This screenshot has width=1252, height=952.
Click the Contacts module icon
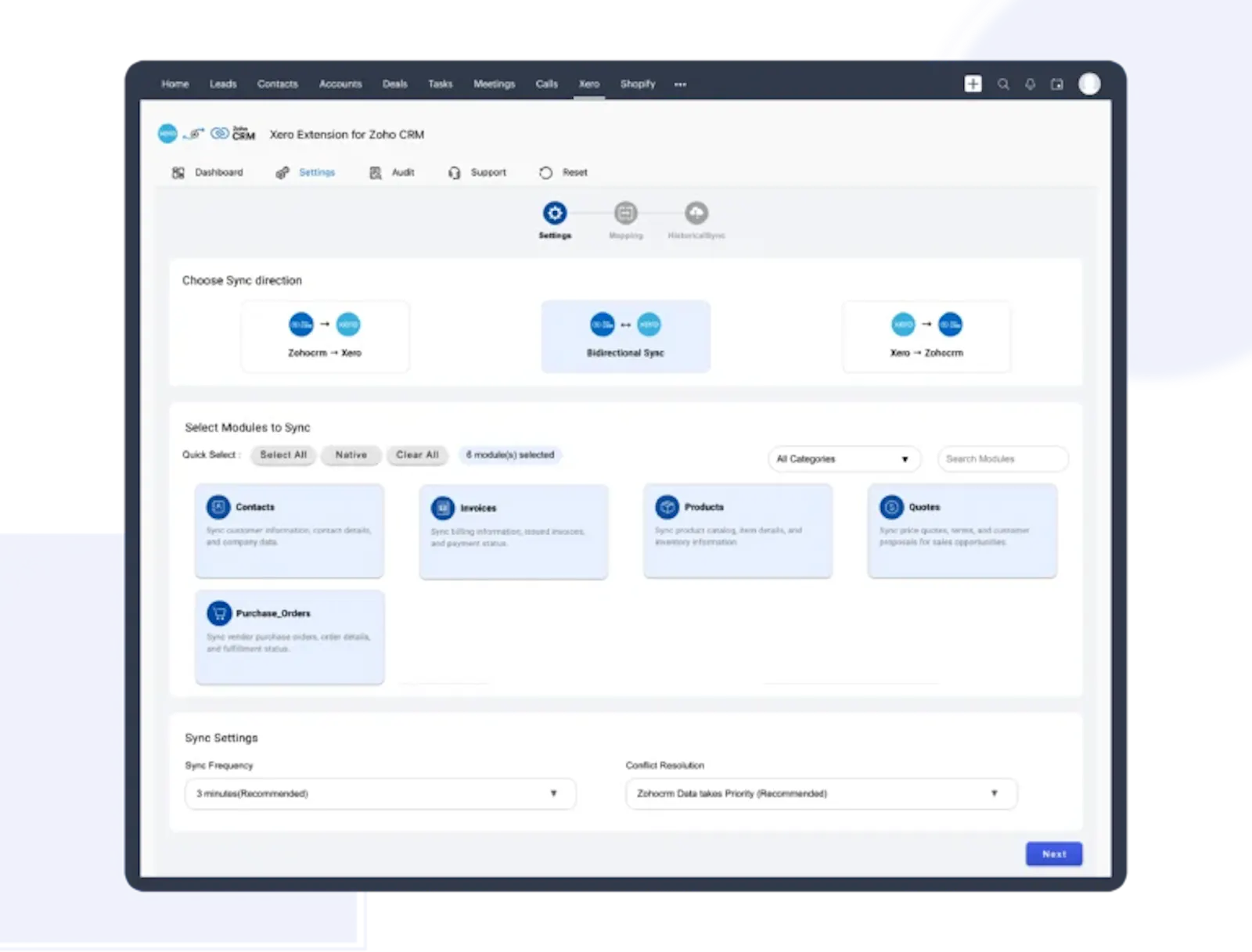[218, 507]
